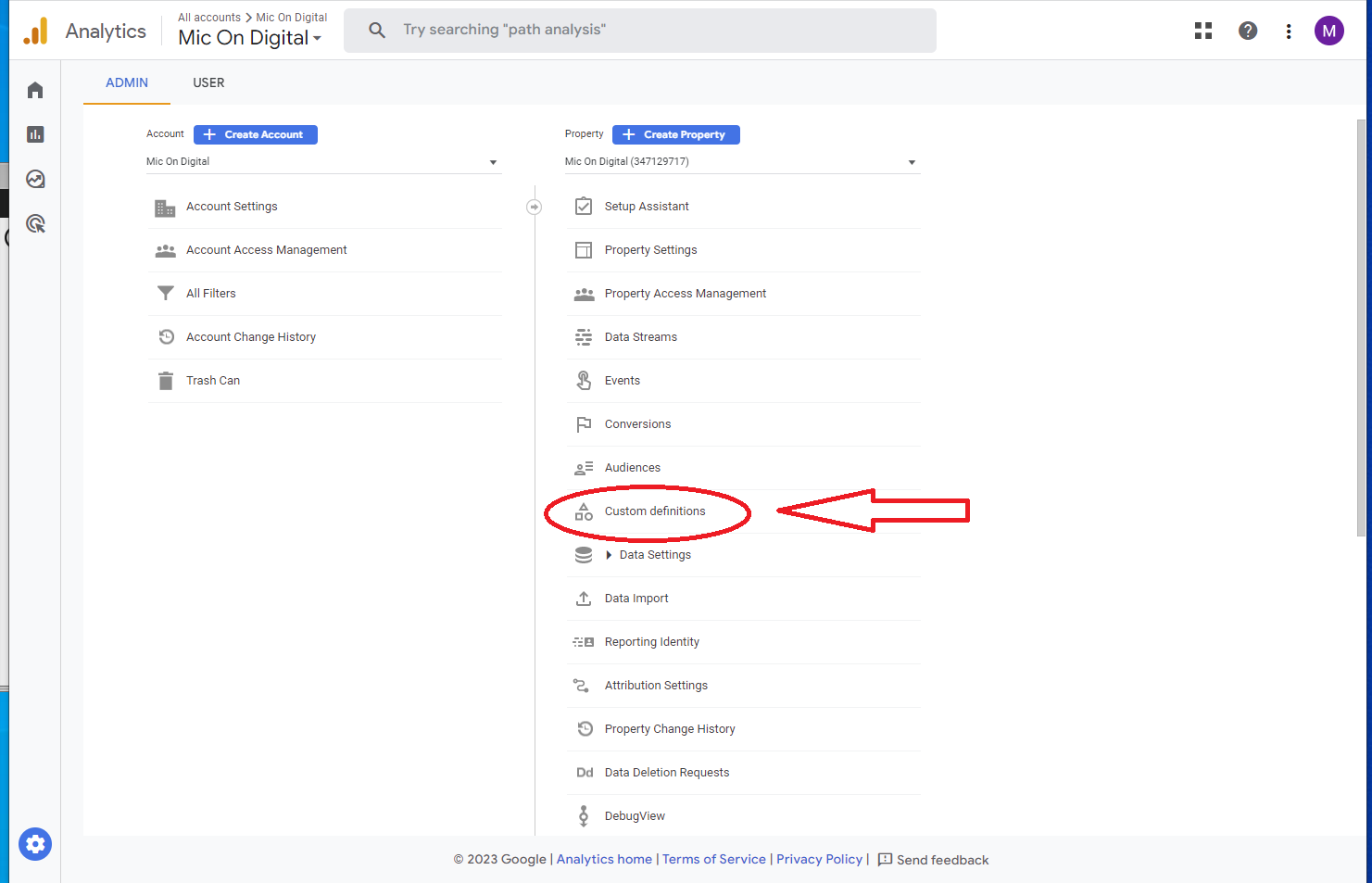This screenshot has height=883, width=1372.
Task: Click the Help question mark icon
Action: point(1248,31)
